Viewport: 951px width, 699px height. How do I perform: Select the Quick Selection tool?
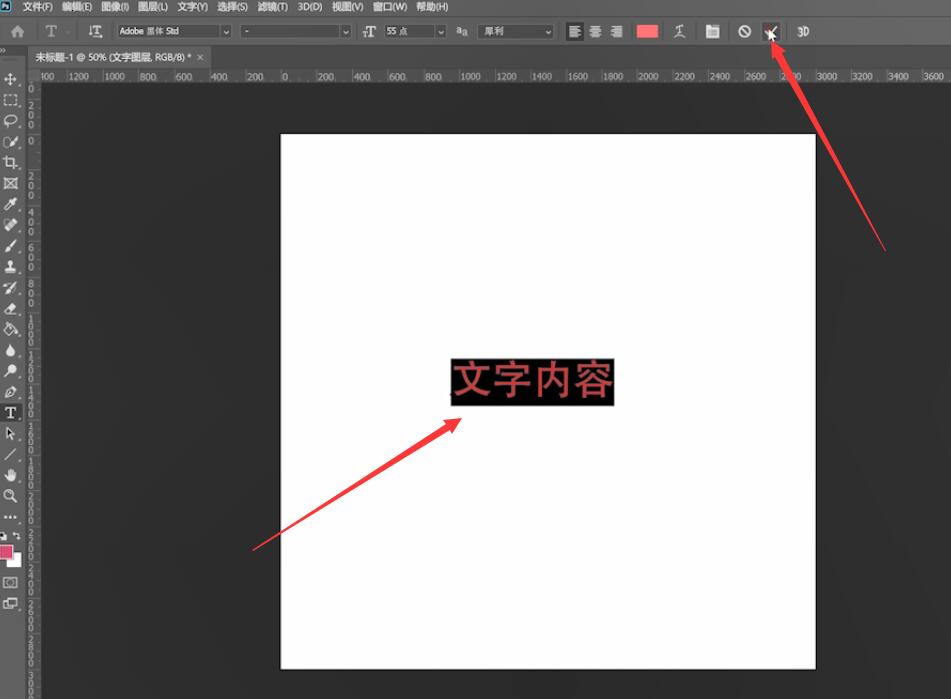(x=10, y=142)
